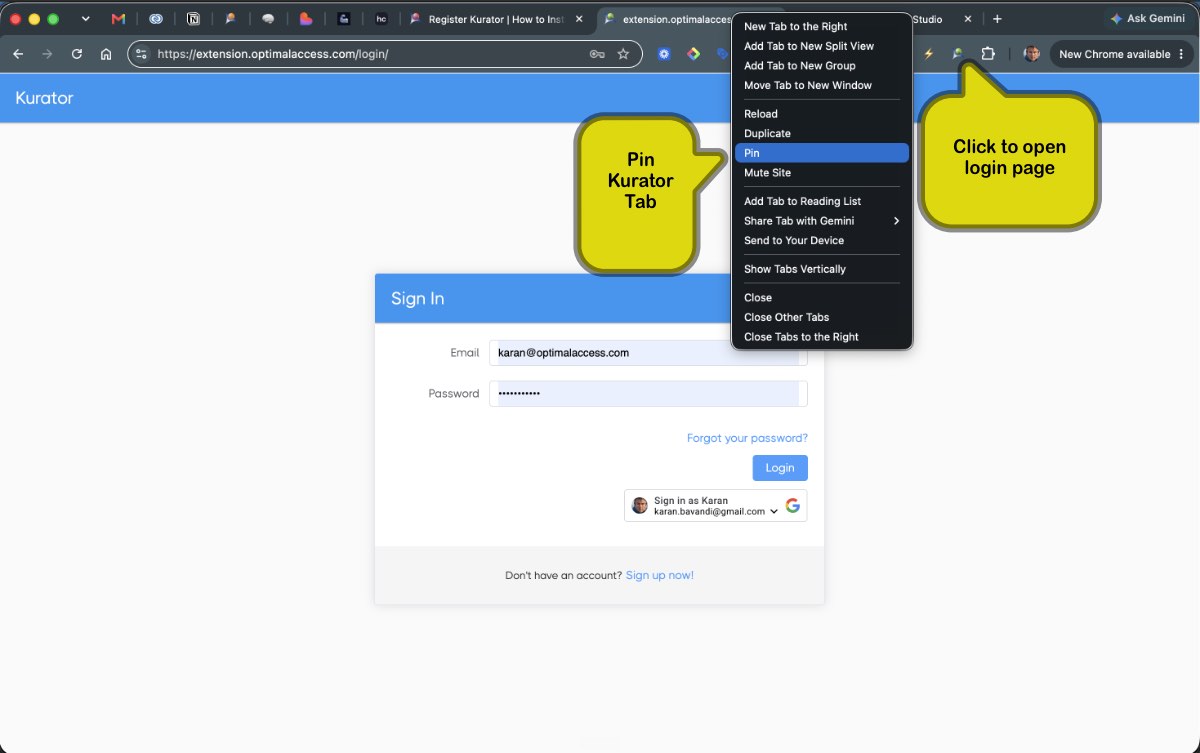The height and width of the screenshot is (753, 1200).
Task: Expand the Sign in as Karan Google dropdown
Action: point(774,511)
